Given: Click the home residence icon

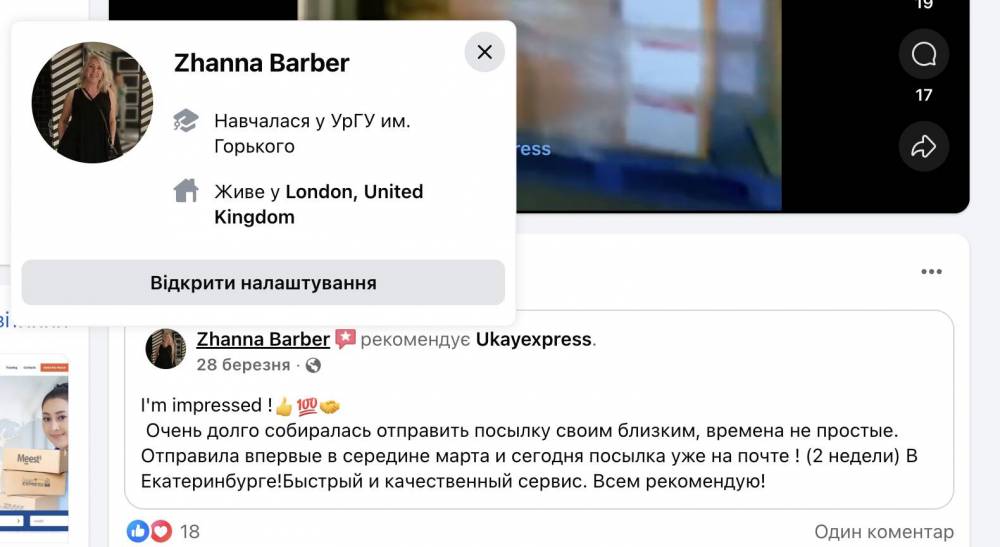Looking at the screenshot, I should 186,191.
